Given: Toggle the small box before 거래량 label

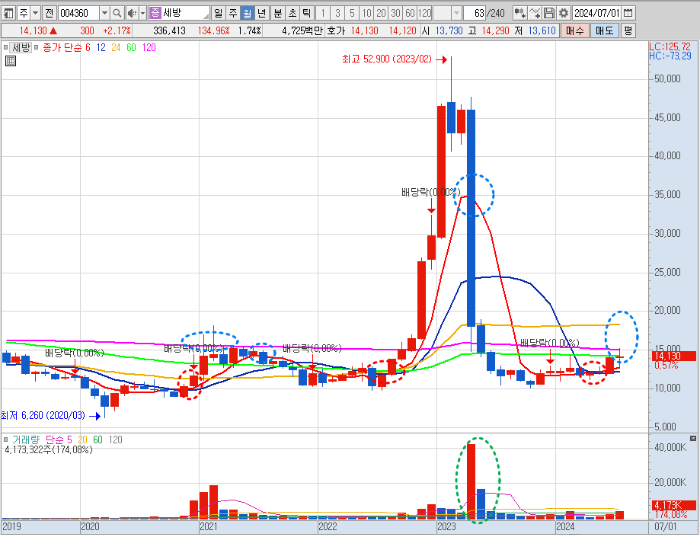Looking at the screenshot, I should (6, 439).
